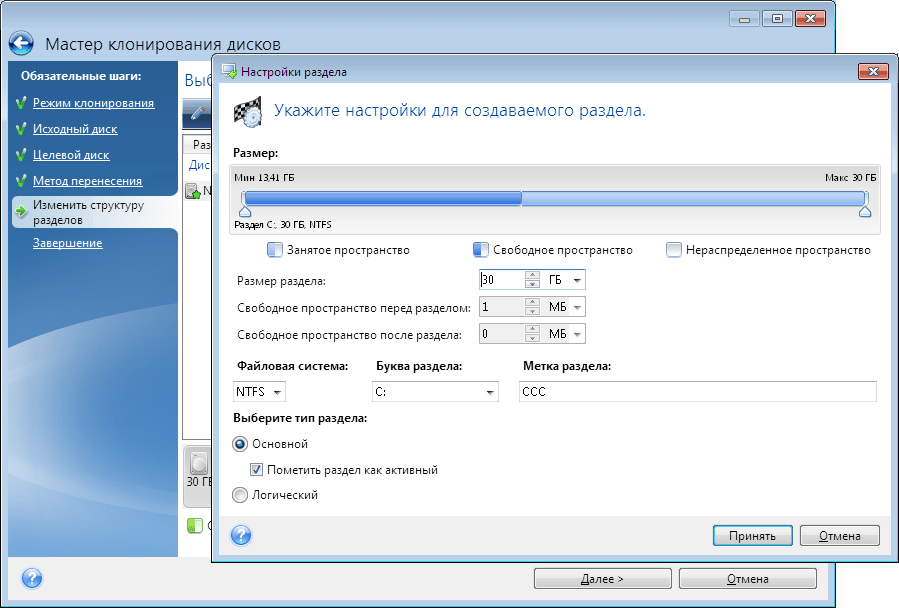Click the help icon in partition settings dialog
Viewport: 899px width, 608px height.
pos(241,535)
